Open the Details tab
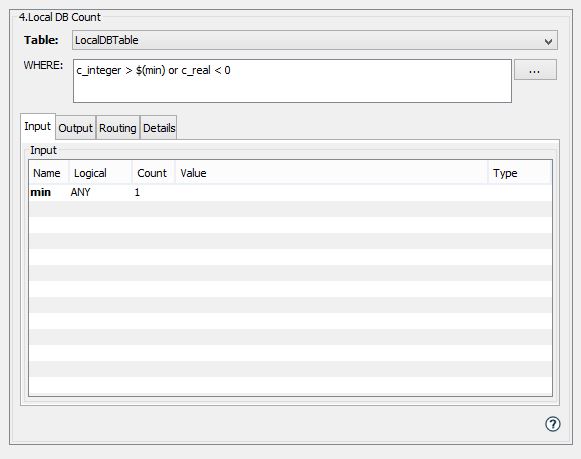Screen dimensions: 581x459 (159, 128)
